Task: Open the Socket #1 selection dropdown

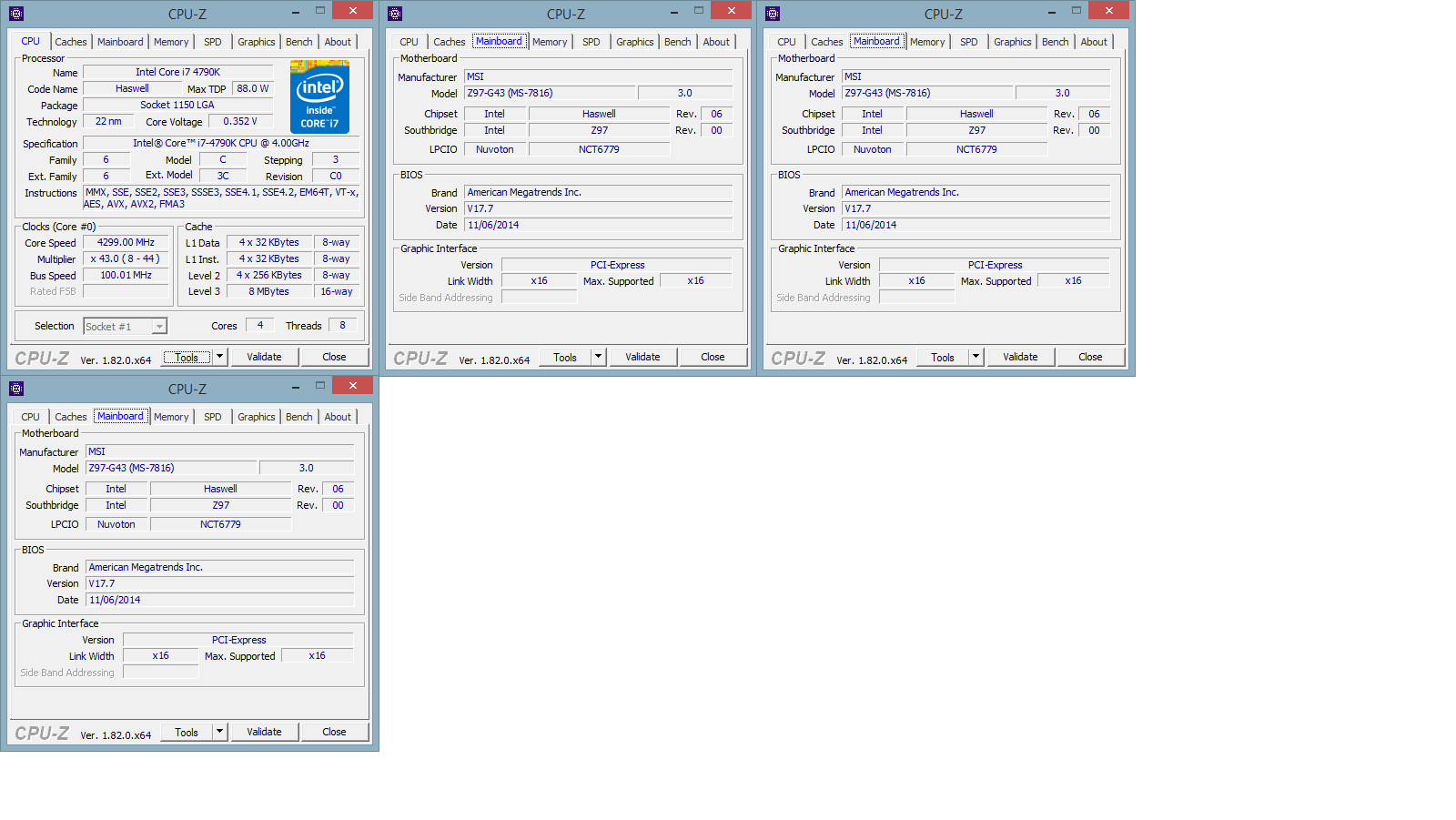Action: 159,327
